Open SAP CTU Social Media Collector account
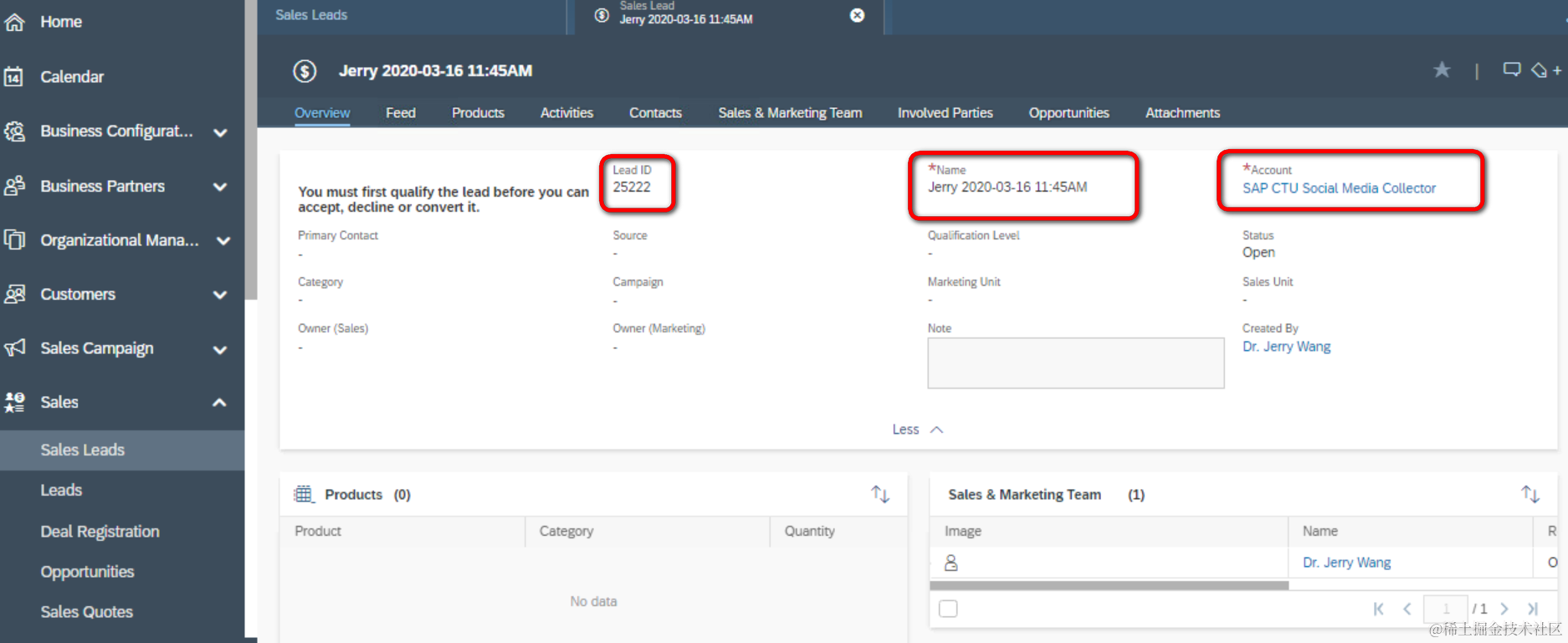This screenshot has height=643, width=1568. coord(1339,188)
